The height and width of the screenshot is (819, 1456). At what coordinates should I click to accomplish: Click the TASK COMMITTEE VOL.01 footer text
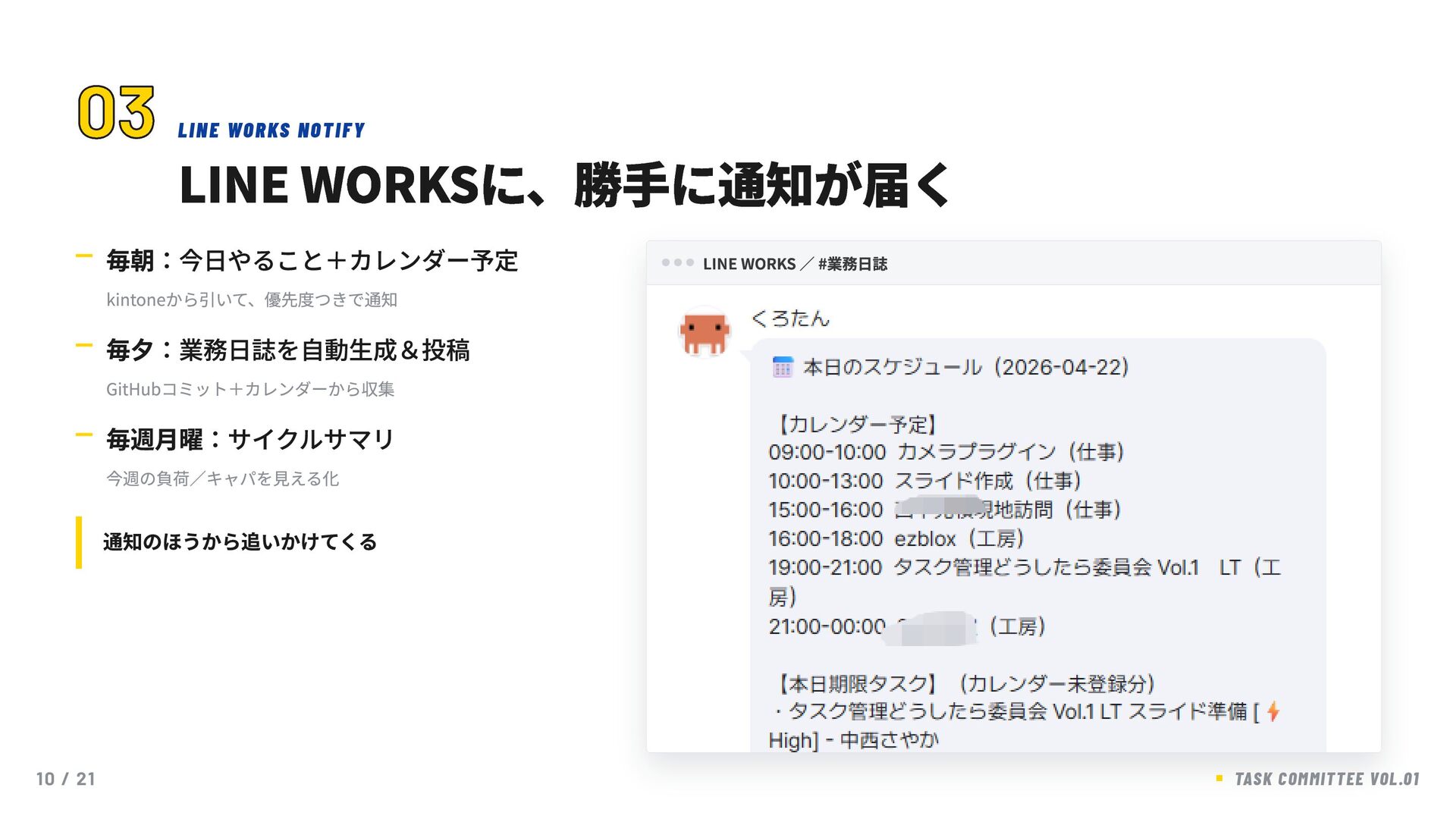(1326, 779)
